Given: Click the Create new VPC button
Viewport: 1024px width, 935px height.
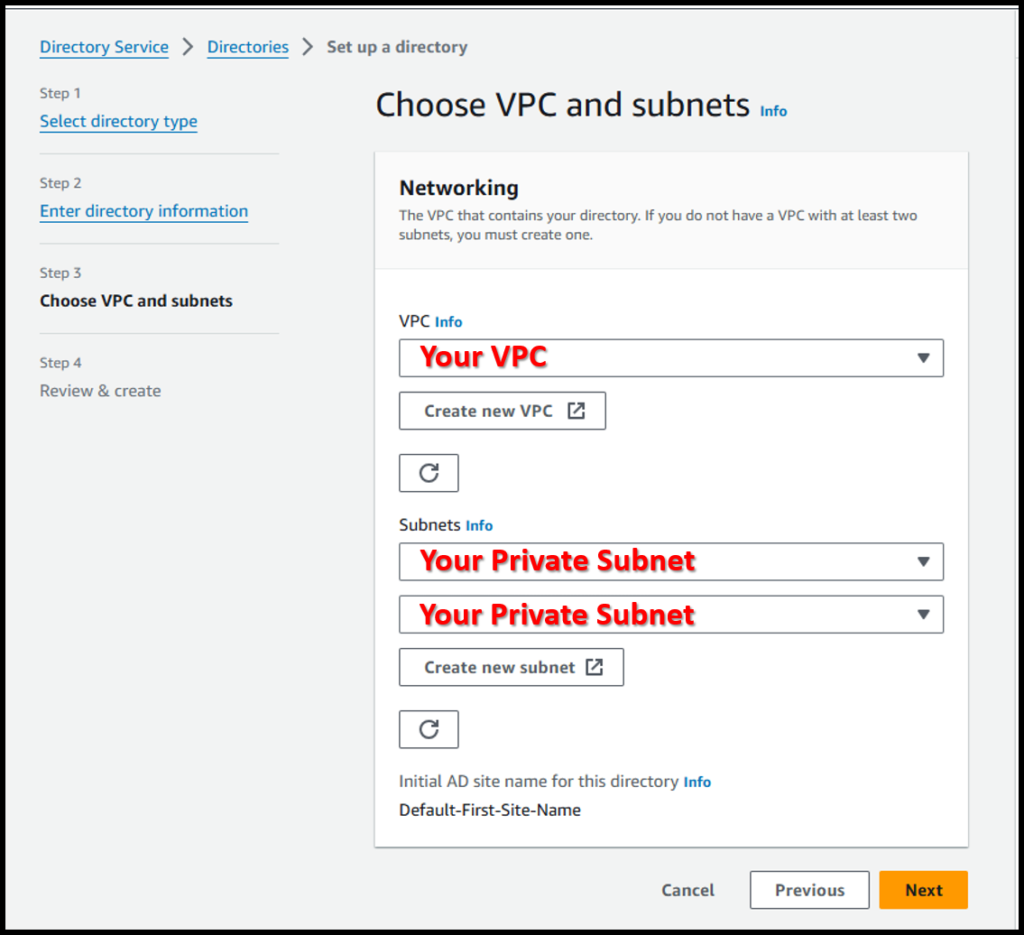Looking at the screenshot, I should pyautogui.click(x=502, y=410).
